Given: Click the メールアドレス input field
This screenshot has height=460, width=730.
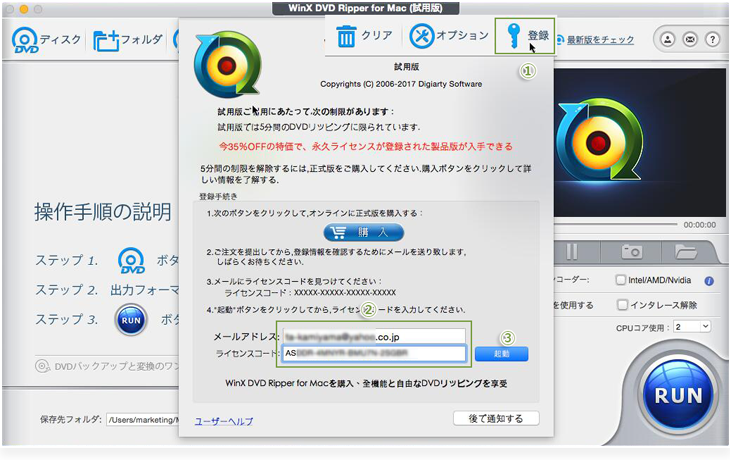Looking at the screenshot, I should (374, 336).
